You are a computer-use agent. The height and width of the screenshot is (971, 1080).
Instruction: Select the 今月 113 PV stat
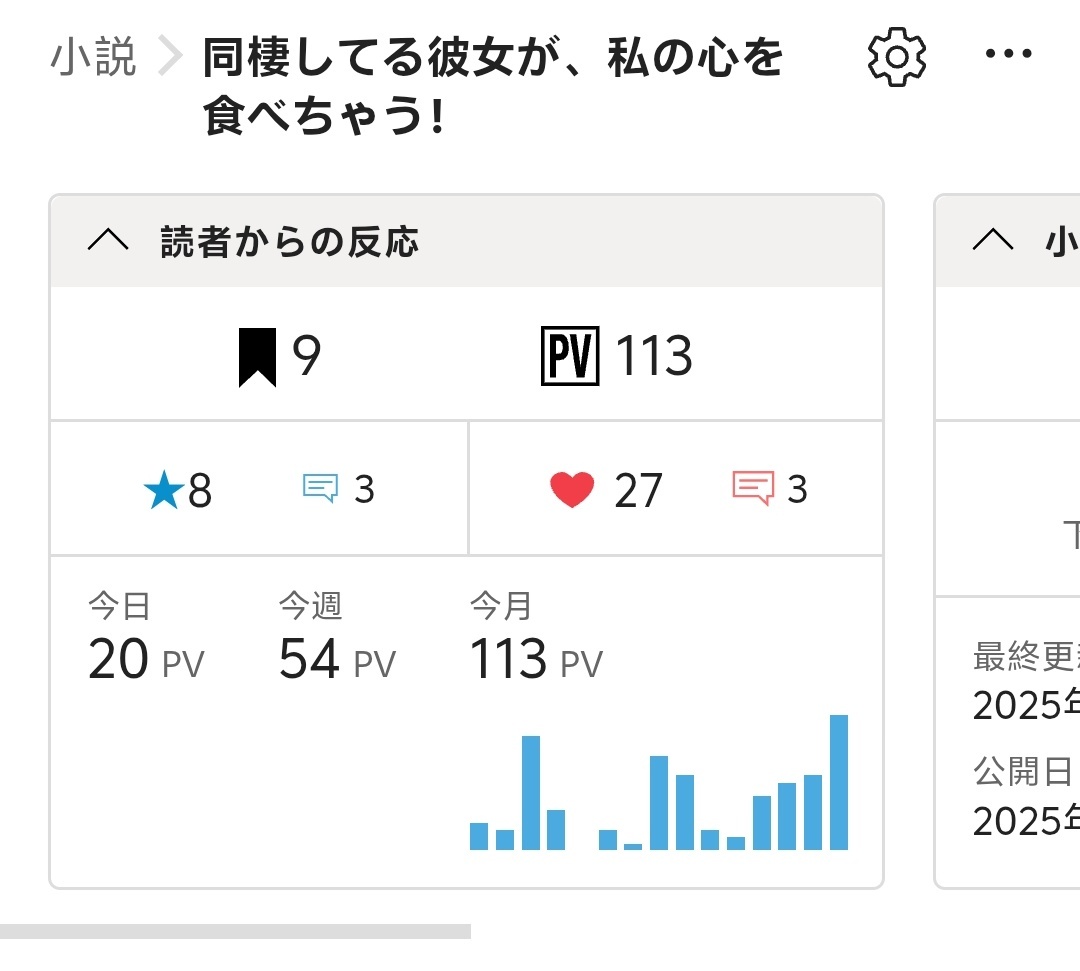[x=536, y=639]
